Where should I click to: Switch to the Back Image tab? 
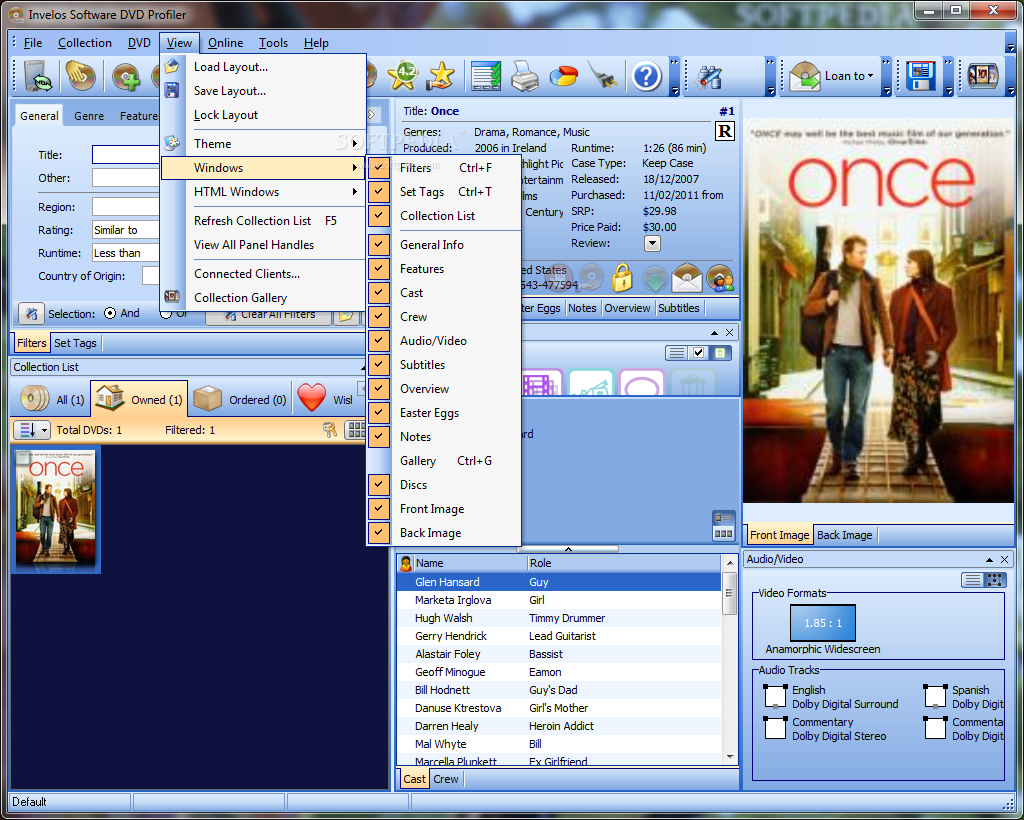[844, 535]
